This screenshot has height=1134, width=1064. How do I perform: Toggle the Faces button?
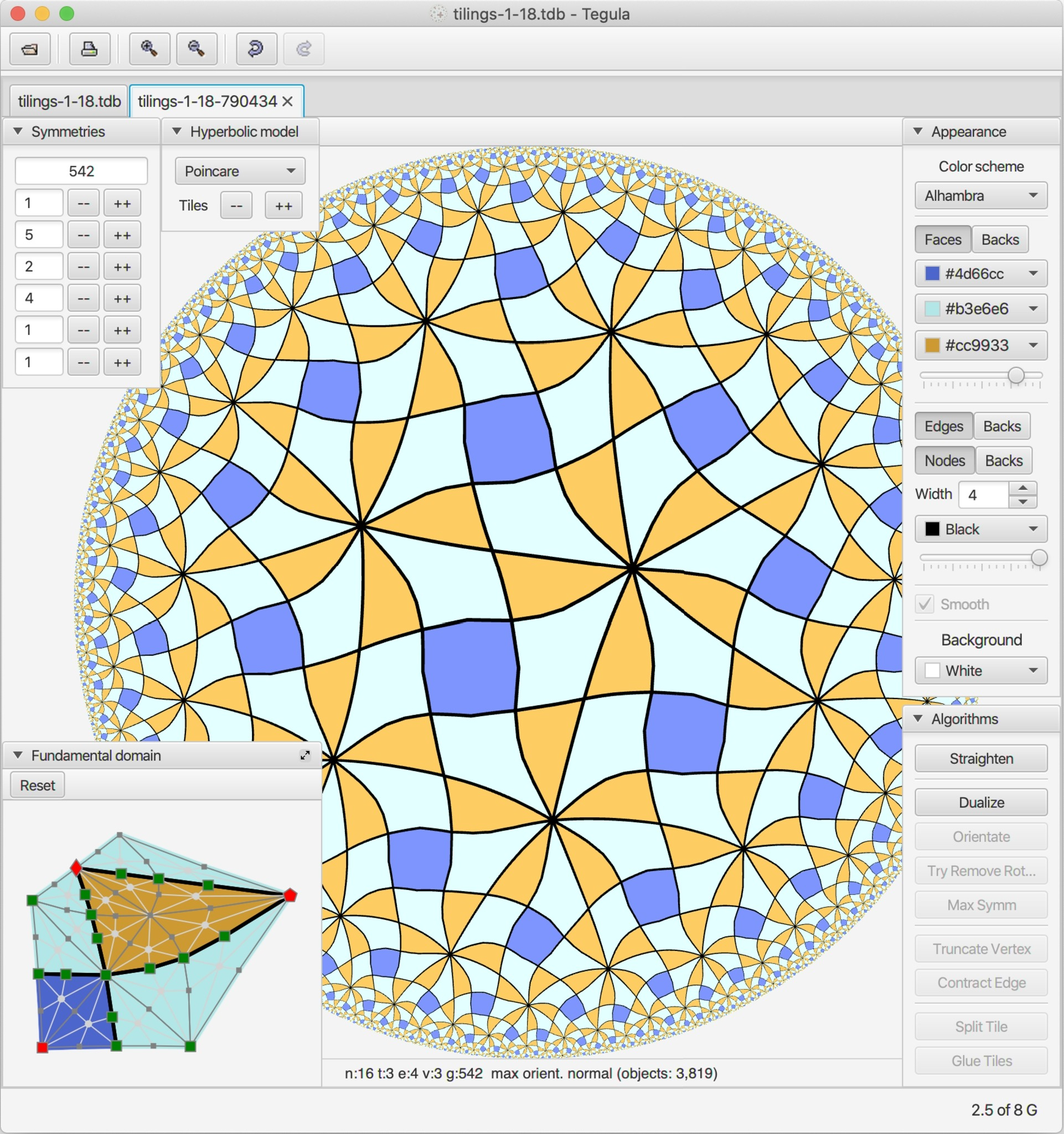tap(942, 240)
